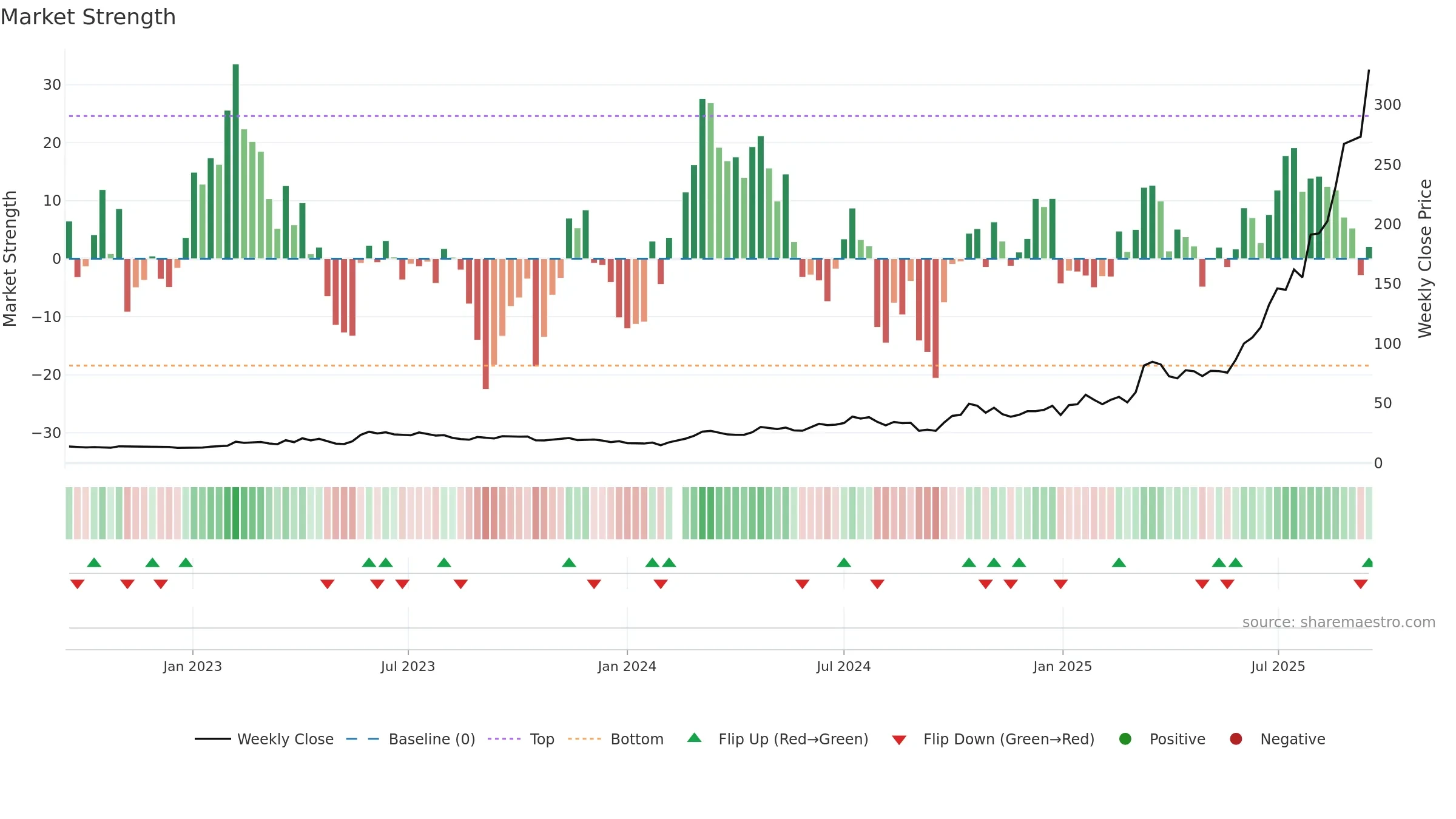Click the 200 tick on price axis

tap(1387, 224)
